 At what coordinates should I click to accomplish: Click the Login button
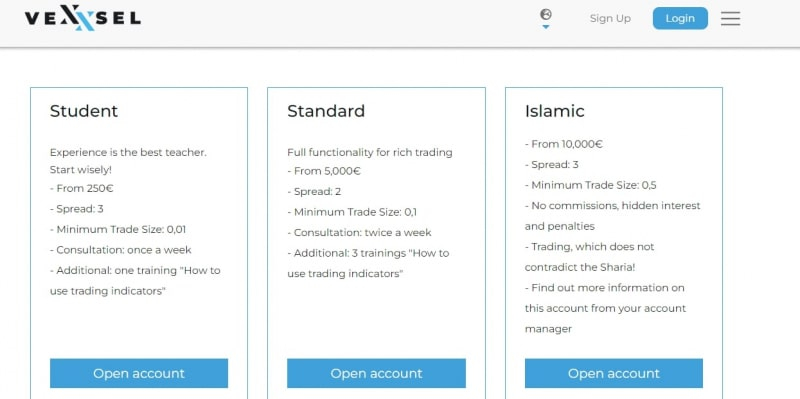pos(680,18)
